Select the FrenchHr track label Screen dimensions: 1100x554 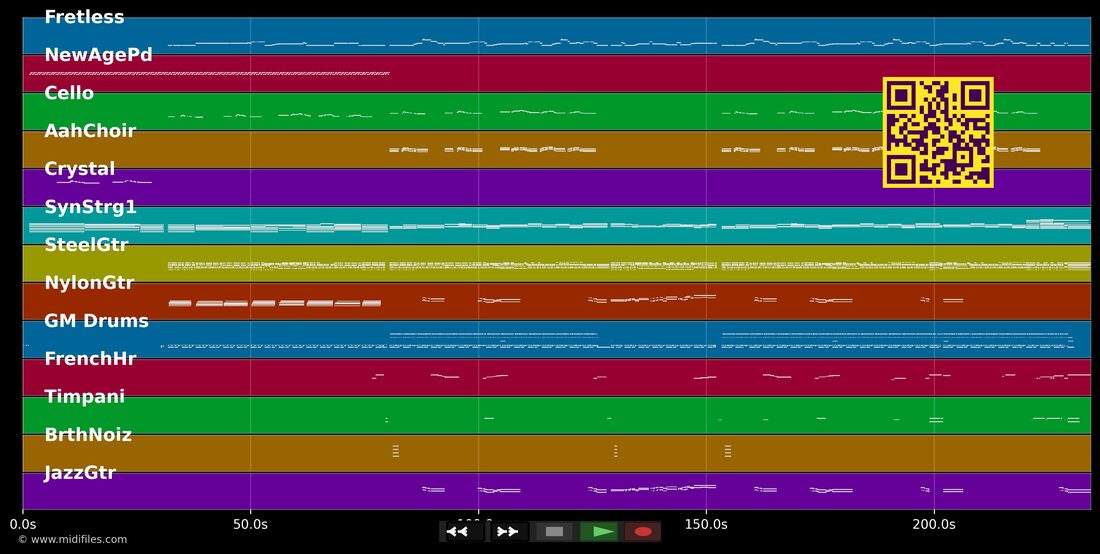pyautogui.click(x=90, y=358)
